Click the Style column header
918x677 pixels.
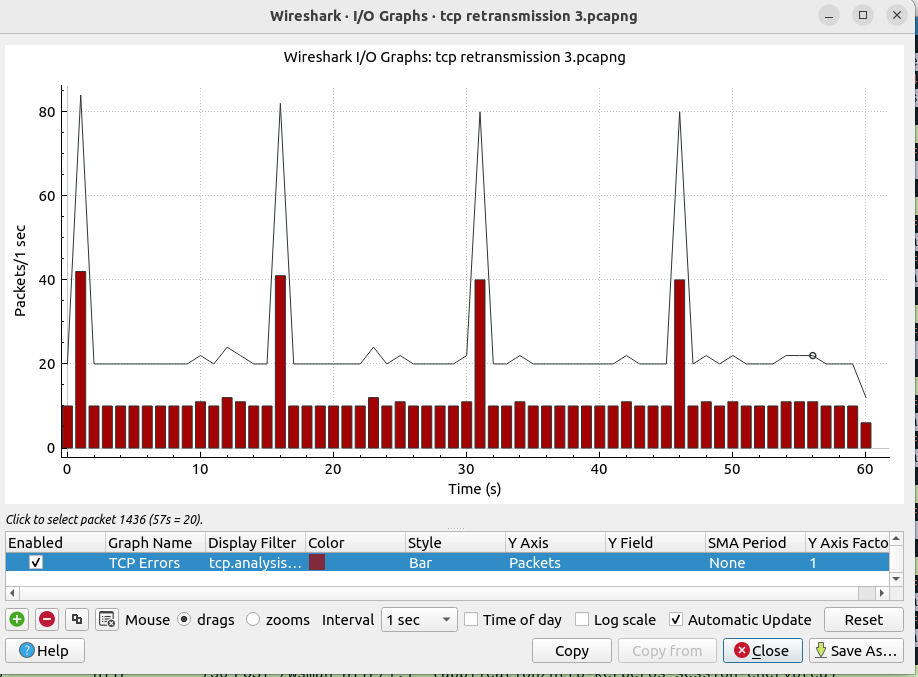tap(455, 542)
